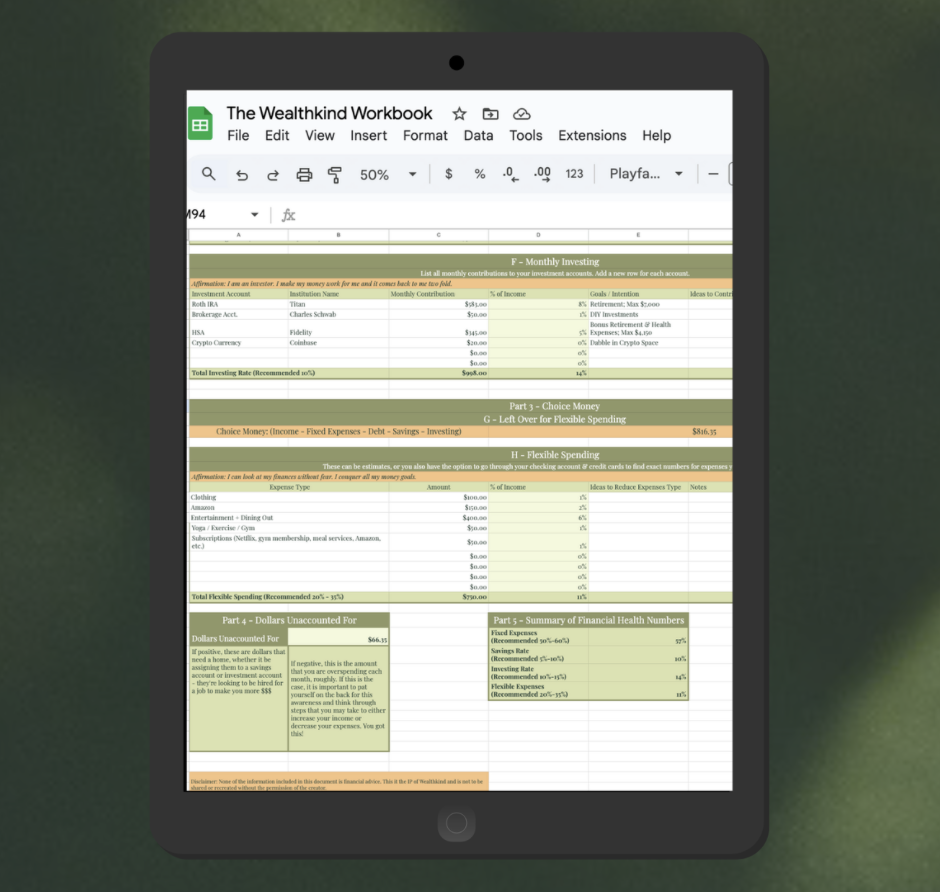Move document using the folder icon
940x892 pixels.
click(490, 114)
